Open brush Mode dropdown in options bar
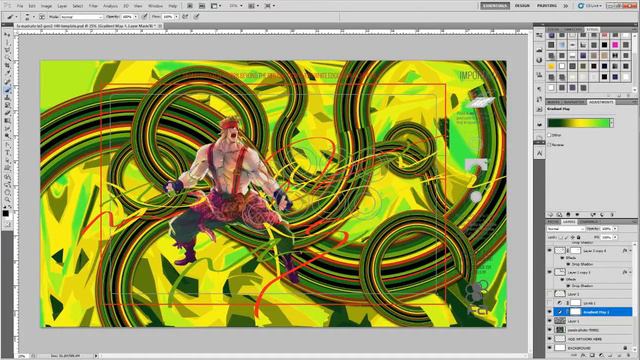This screenshot has width=640, height=360. click(82, 17)
